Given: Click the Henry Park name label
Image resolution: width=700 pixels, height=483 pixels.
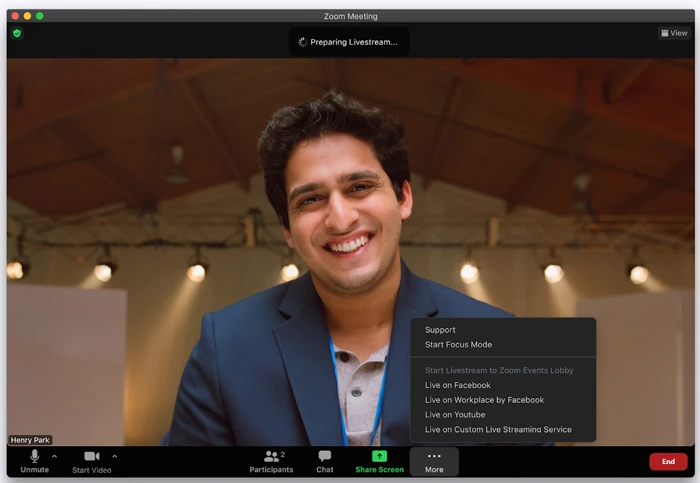Looking at the screenshot, I should [30, 440].
